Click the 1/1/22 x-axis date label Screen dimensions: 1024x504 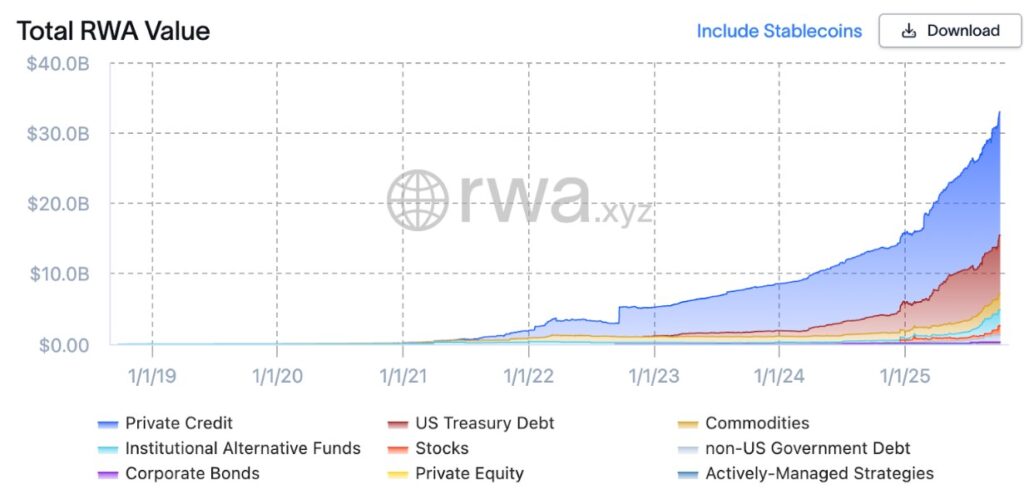coord(529,376)
